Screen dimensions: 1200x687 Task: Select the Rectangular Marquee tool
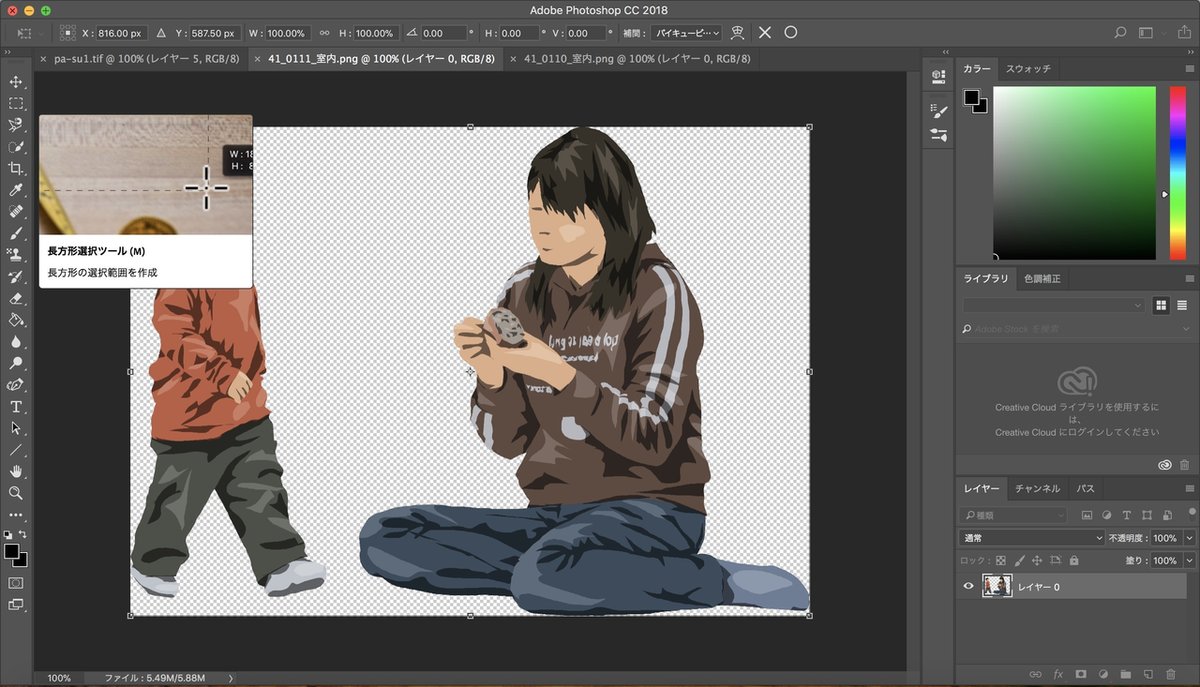coord(16,103)
